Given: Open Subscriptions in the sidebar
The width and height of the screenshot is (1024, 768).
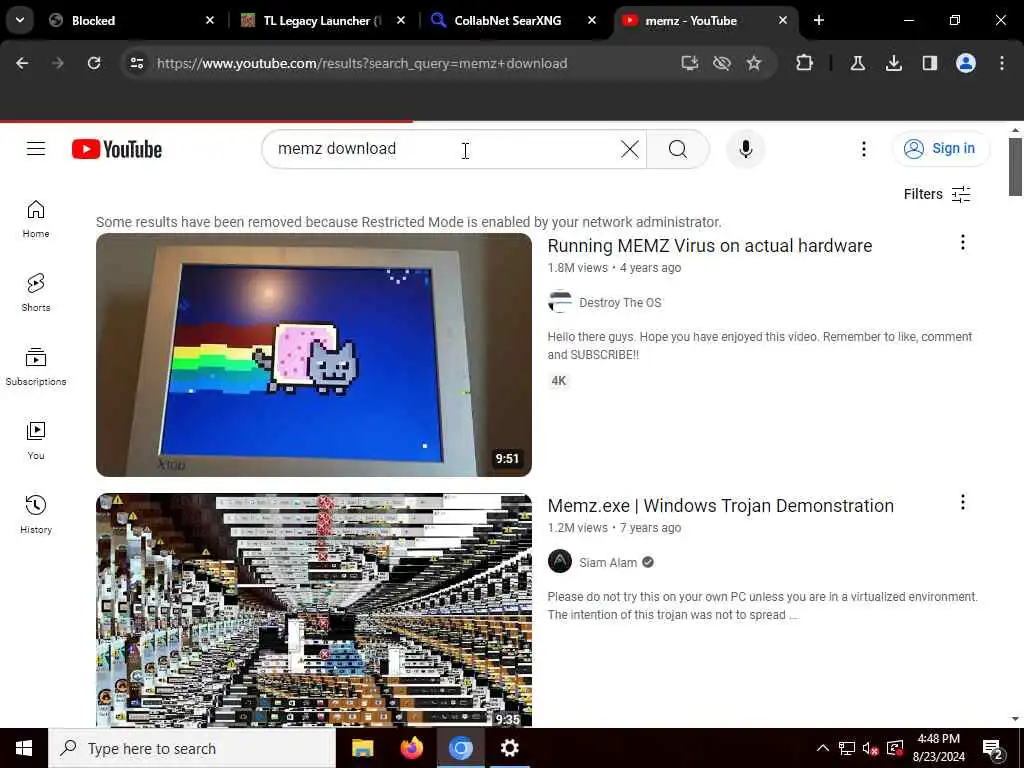Looking at the screenshot, I should pos(36,367).
